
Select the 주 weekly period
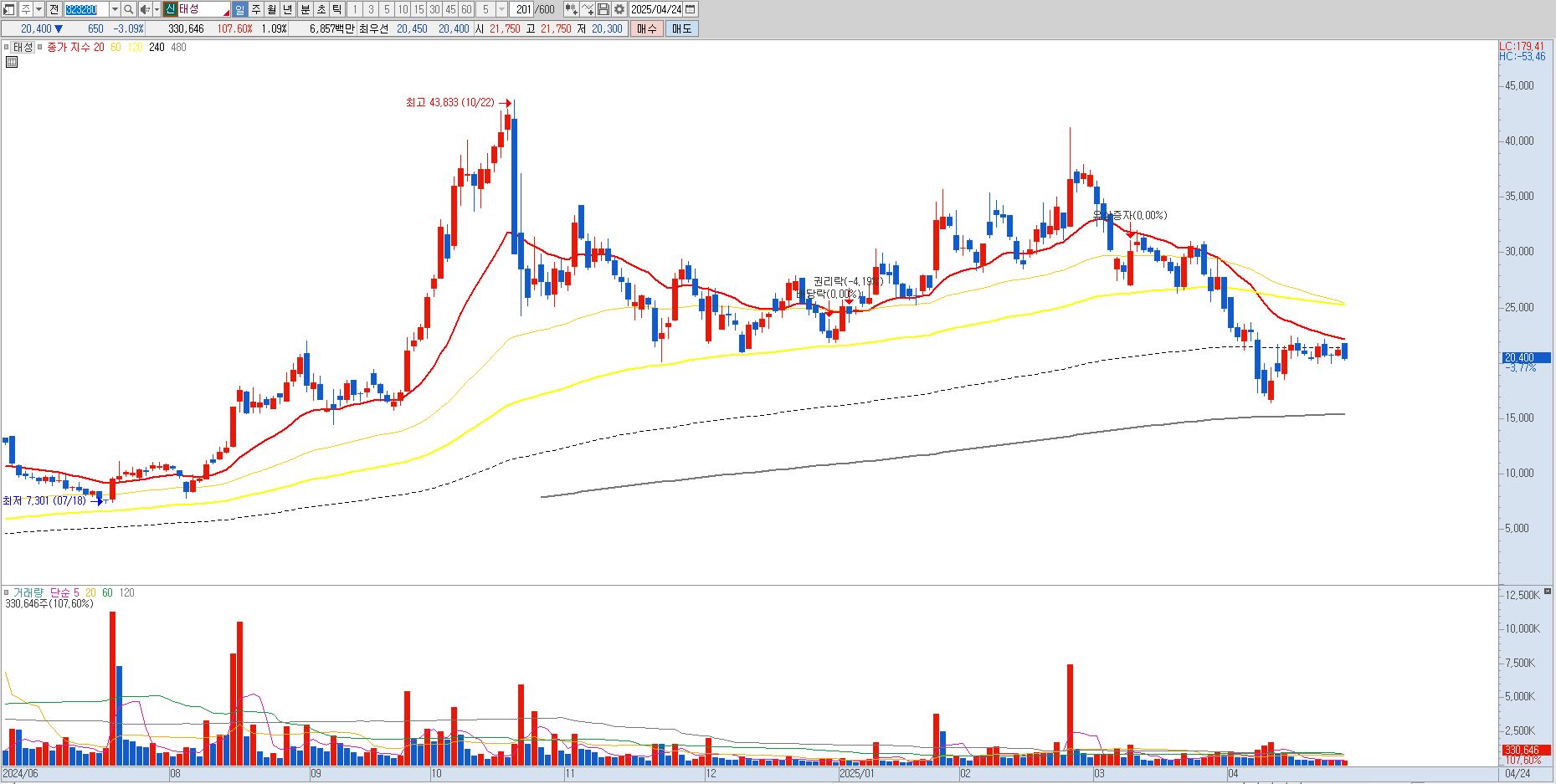256,9
